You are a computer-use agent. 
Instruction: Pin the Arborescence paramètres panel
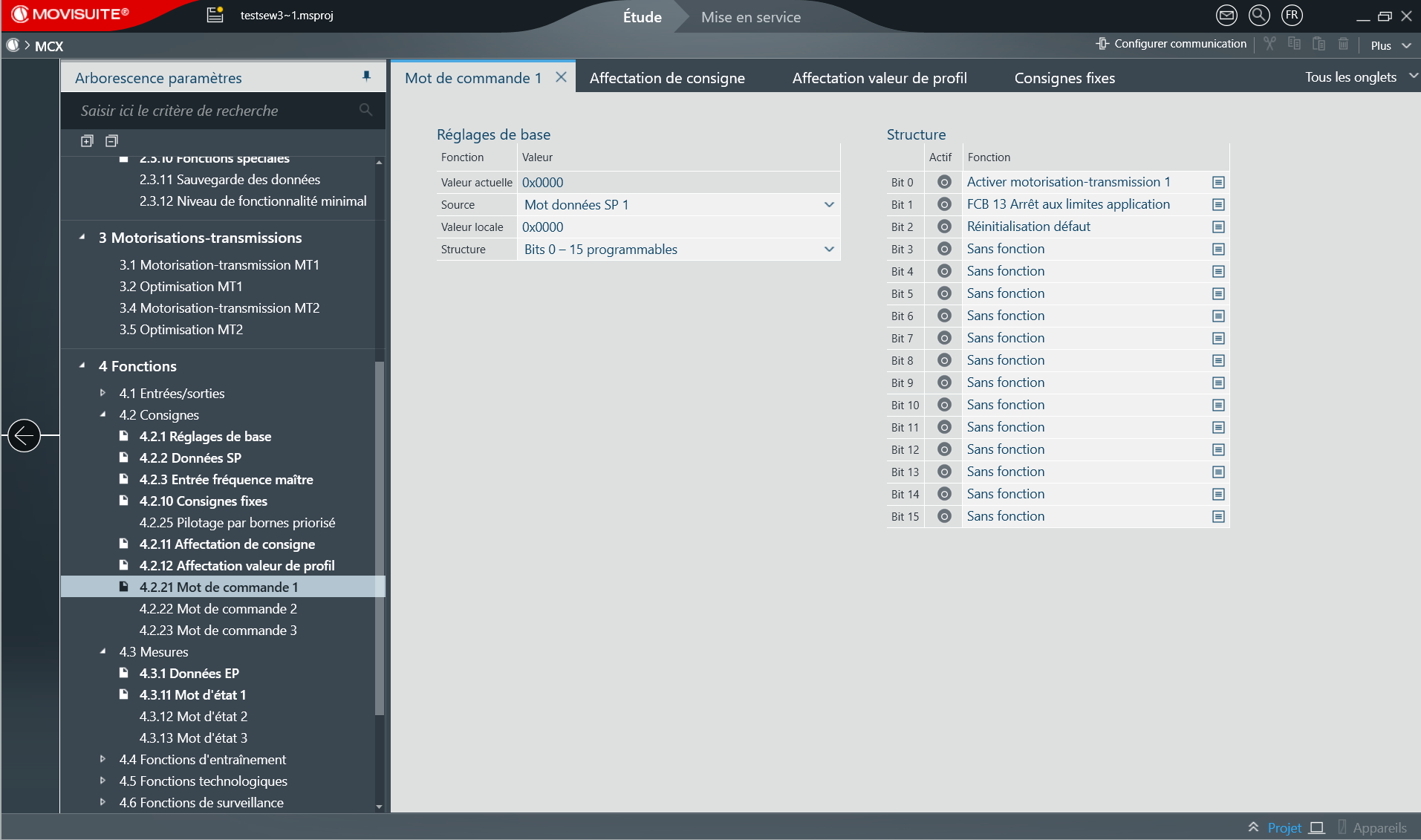click(x=366, y=76)
